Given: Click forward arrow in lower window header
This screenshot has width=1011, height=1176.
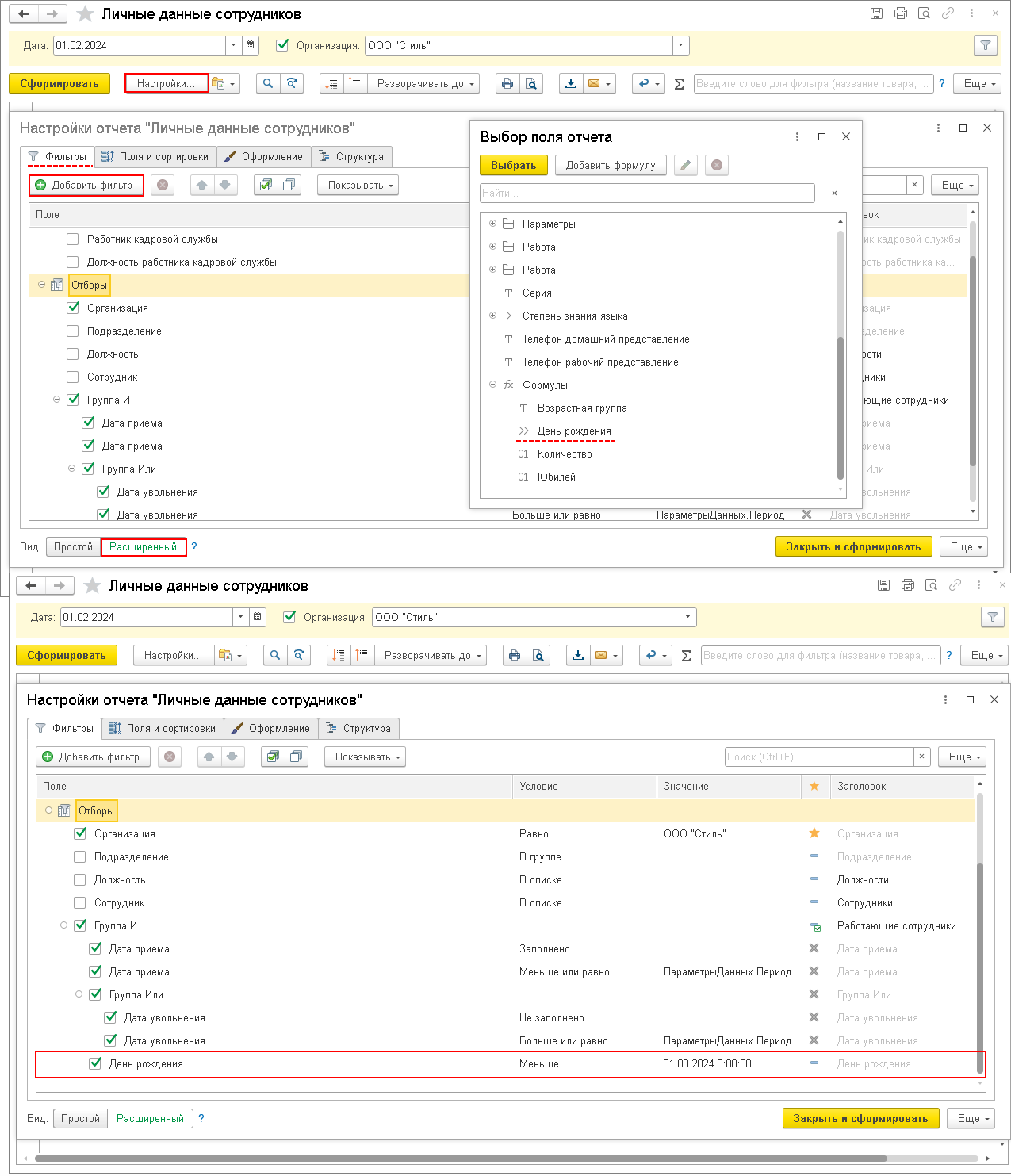Looking at the screenshot, I should (59, 586).
